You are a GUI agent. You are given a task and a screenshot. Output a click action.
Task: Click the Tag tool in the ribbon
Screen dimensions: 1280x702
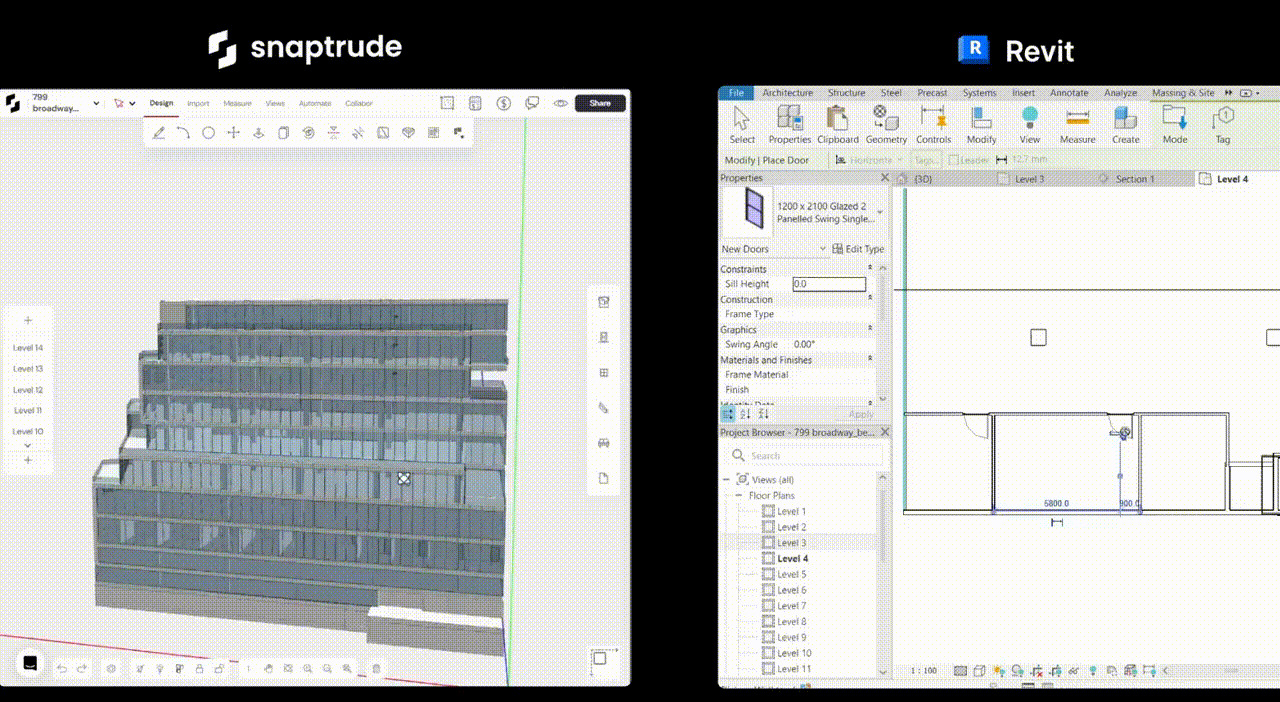[1222, 124]
